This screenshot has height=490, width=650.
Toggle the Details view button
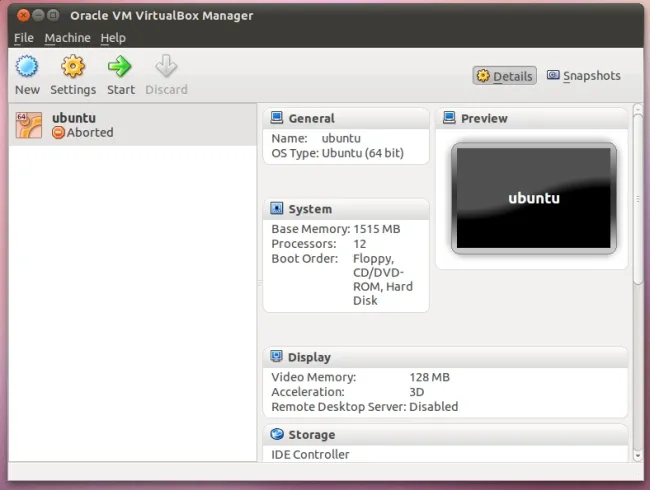coord(505,76)
